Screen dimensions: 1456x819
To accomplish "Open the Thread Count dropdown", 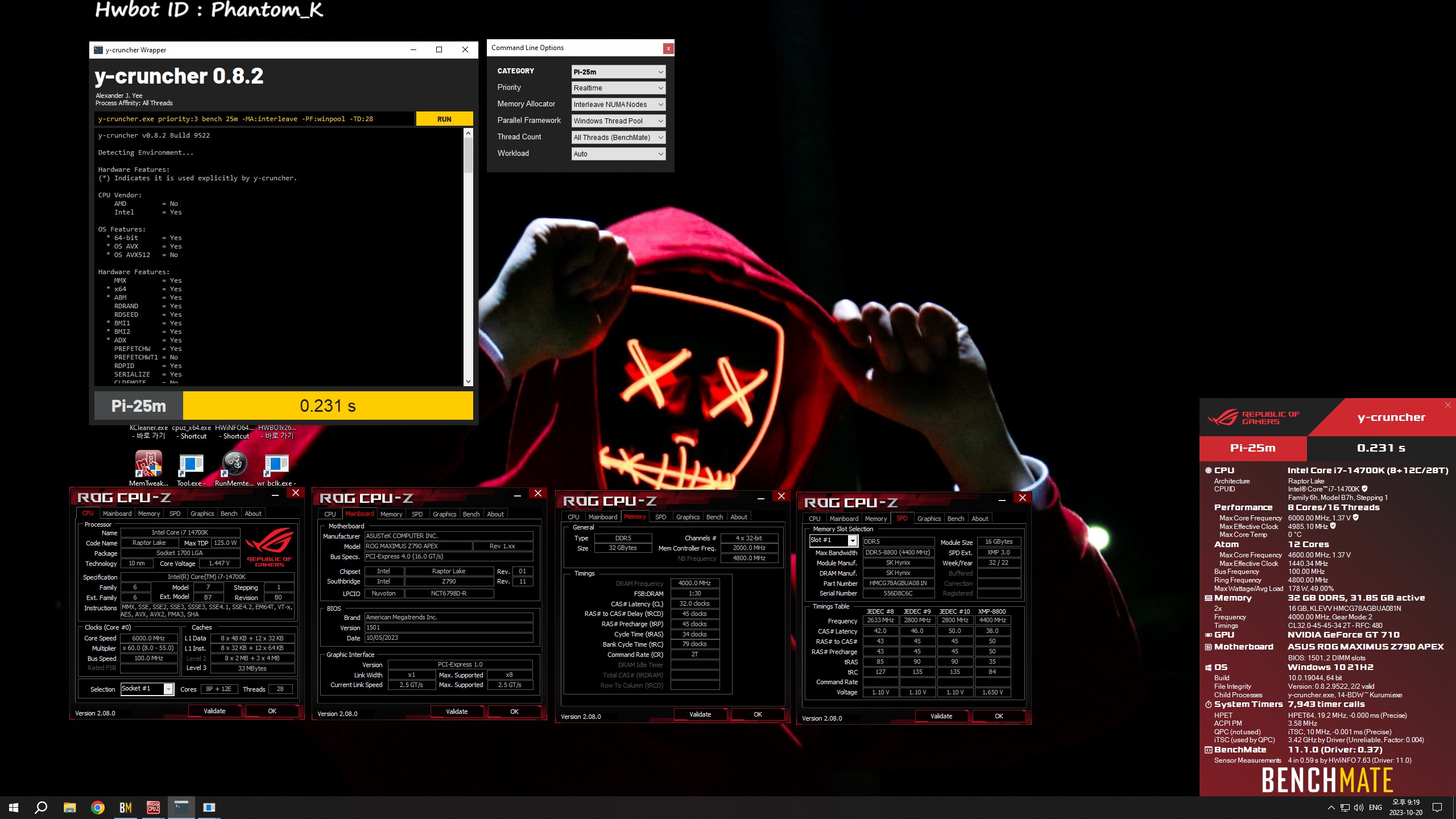I will coord(618,138).
